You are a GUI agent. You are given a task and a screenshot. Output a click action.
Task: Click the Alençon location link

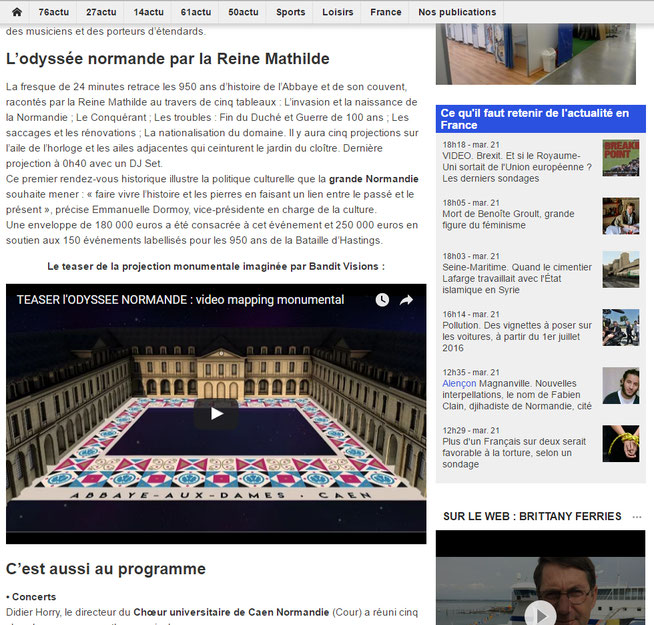pyautogui.click(x=460, y=383)
